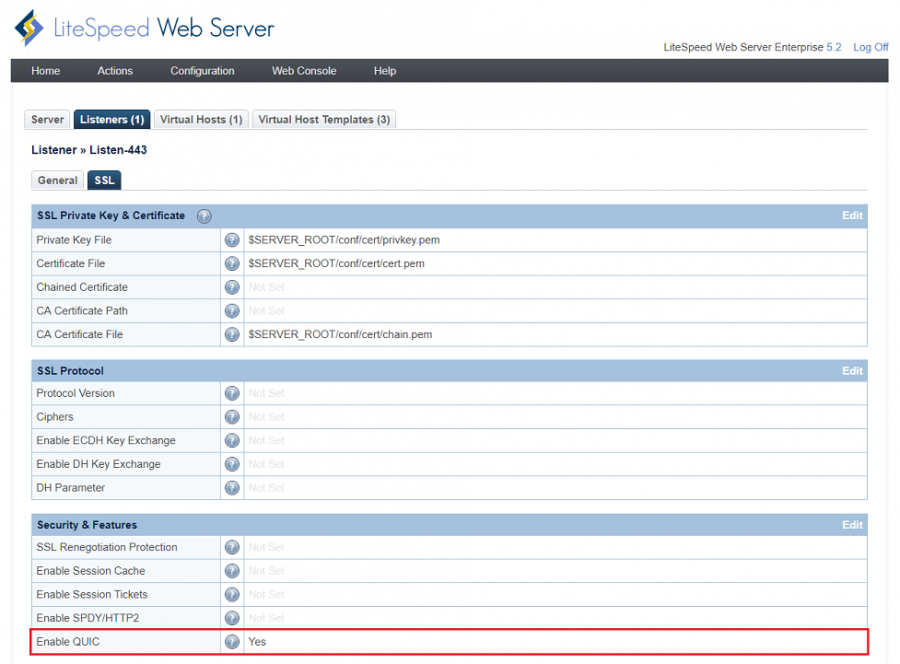This screenshot has height=664, width=900.
Task: Click help icon beside Enable SPDY/HTTP2
Action: [232, 618]
